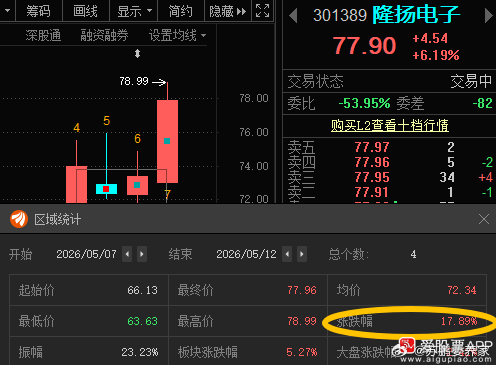Viewport: 496px width, 365px height.
Task: Increase start date with right arrow
Action: (142, 254)
